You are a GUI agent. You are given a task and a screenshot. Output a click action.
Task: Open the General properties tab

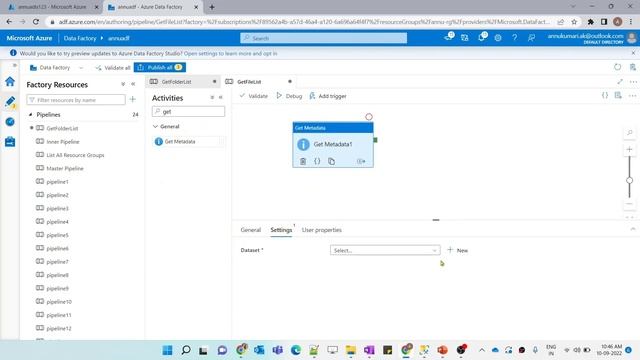[x=251, y=230]
